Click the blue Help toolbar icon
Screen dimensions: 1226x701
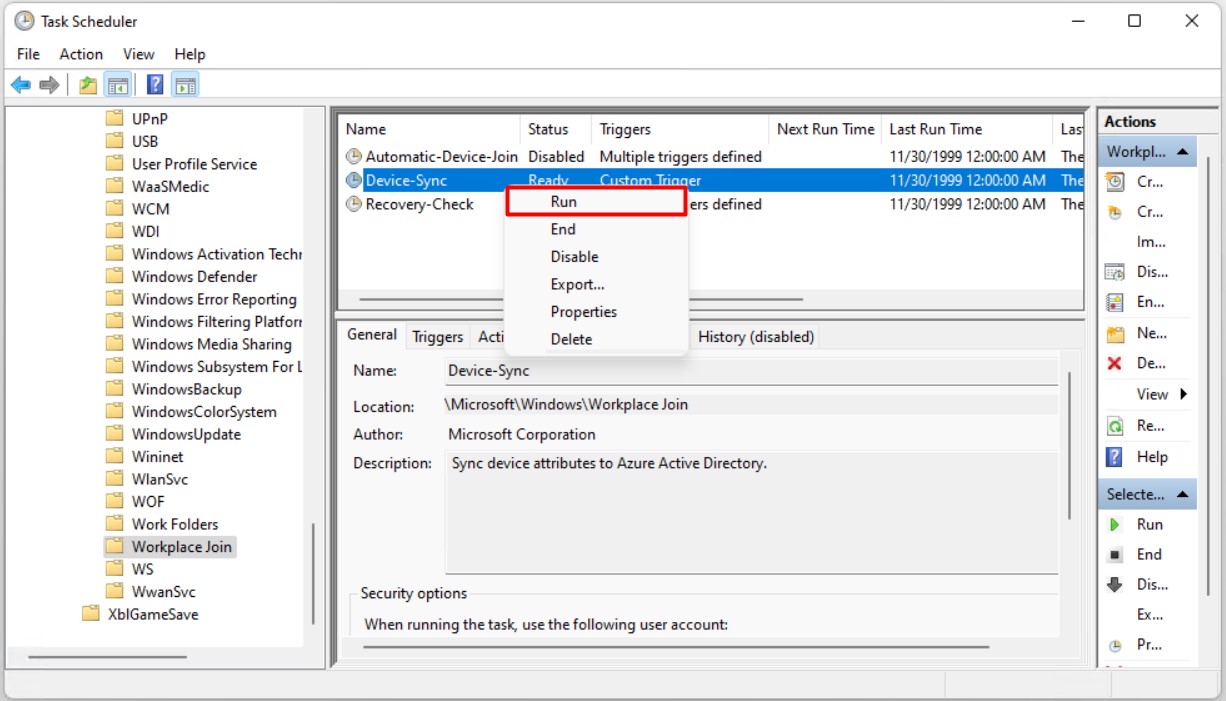156,85
